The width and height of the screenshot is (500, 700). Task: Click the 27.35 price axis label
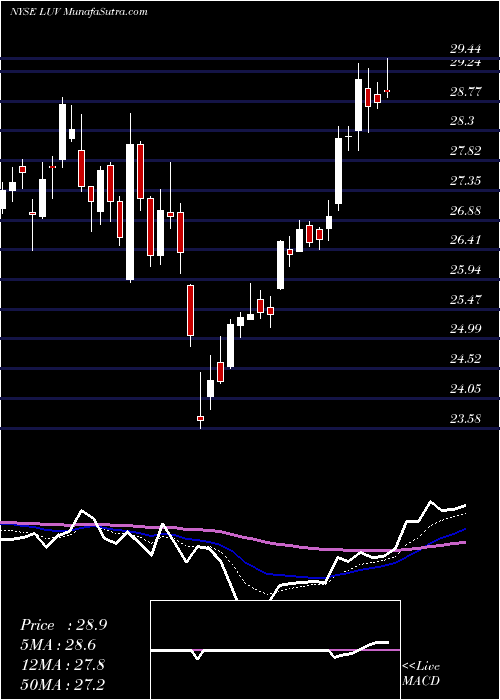[466, 181]
